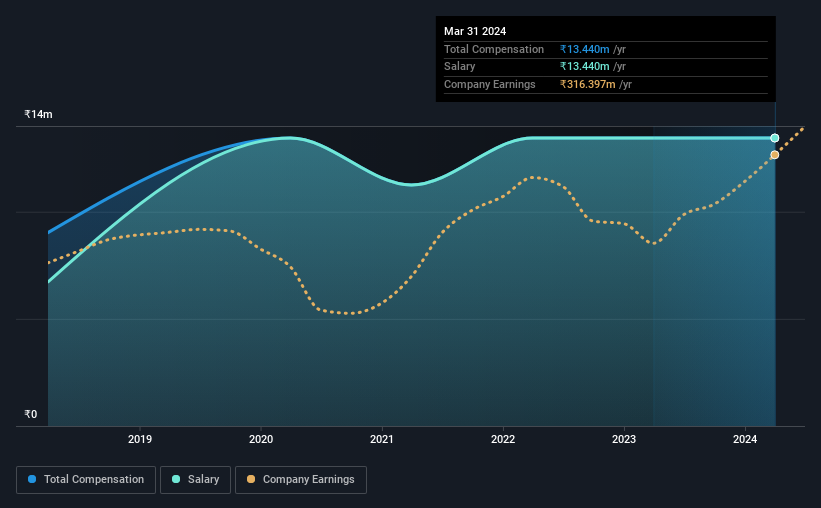Click the ₹0 y-axis label
The width and height of the screenshot is (821, 508).
31,414
